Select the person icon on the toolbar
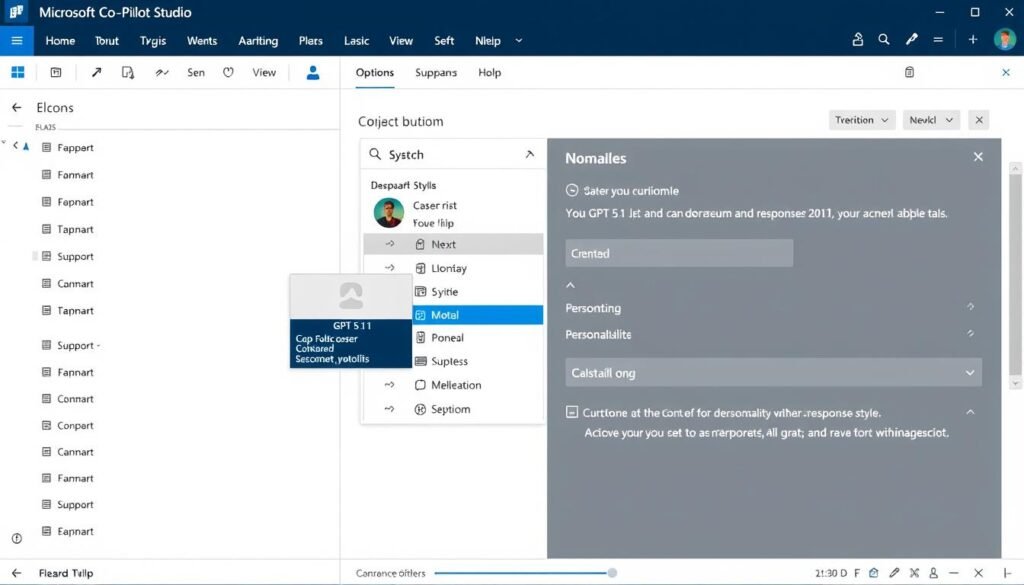Image resolution: width=1024 pixels, height=585 pixels. (x=311, y=72)
